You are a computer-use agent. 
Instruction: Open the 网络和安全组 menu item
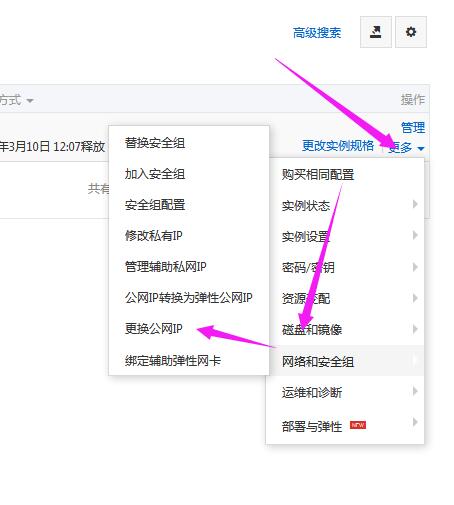(345, 361)
